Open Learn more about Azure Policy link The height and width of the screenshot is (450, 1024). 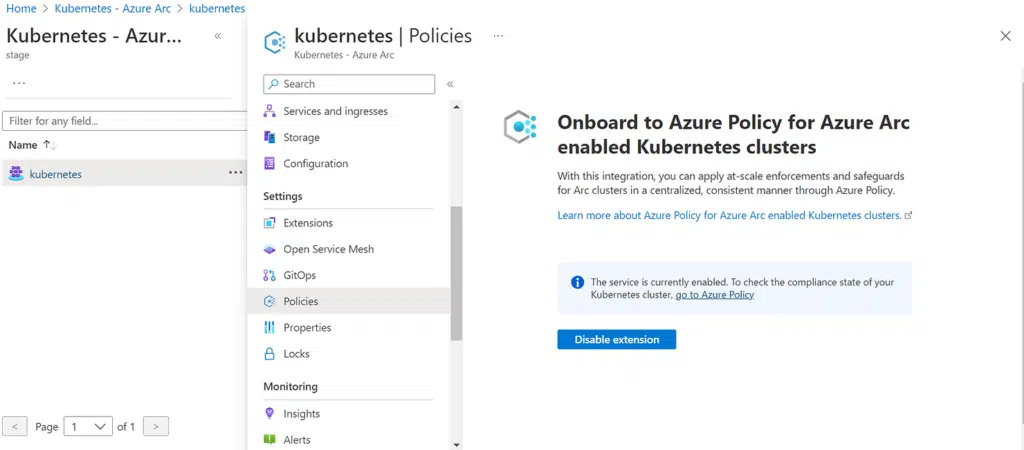point(729,215)
